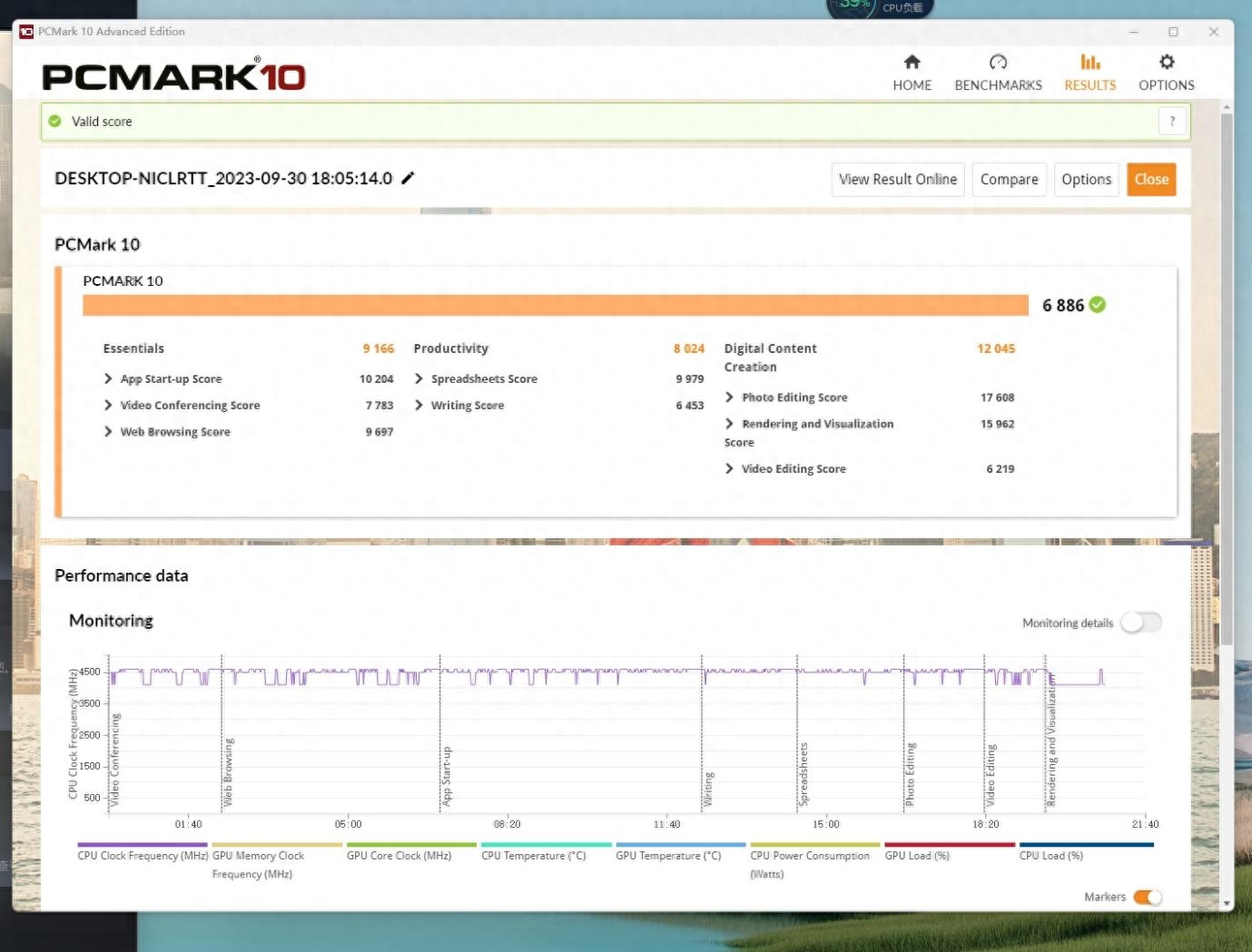
Task: Switch to the BENCHMARKS tab
Action: [x=998, y=73]
